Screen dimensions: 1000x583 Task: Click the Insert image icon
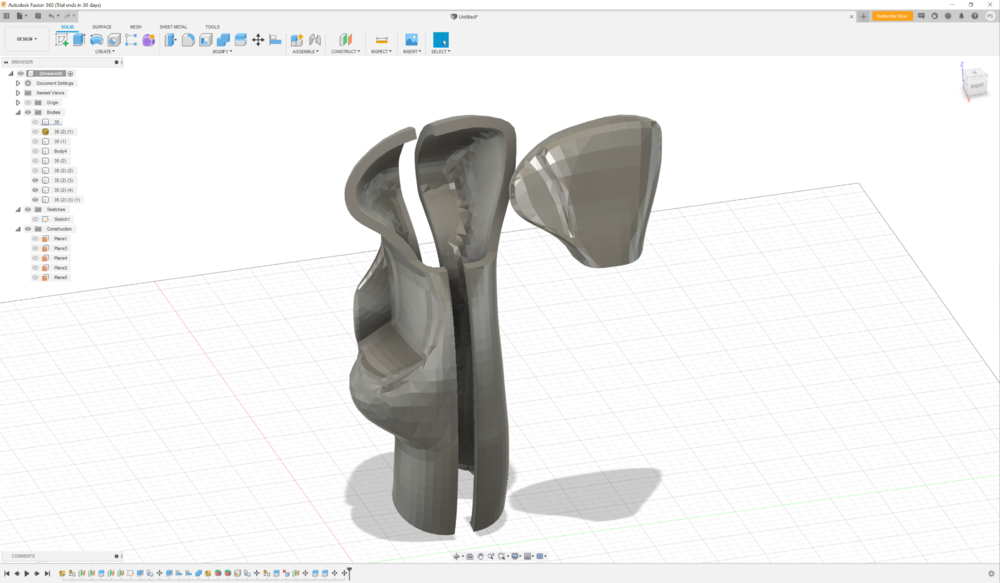(x=411, y=40)
